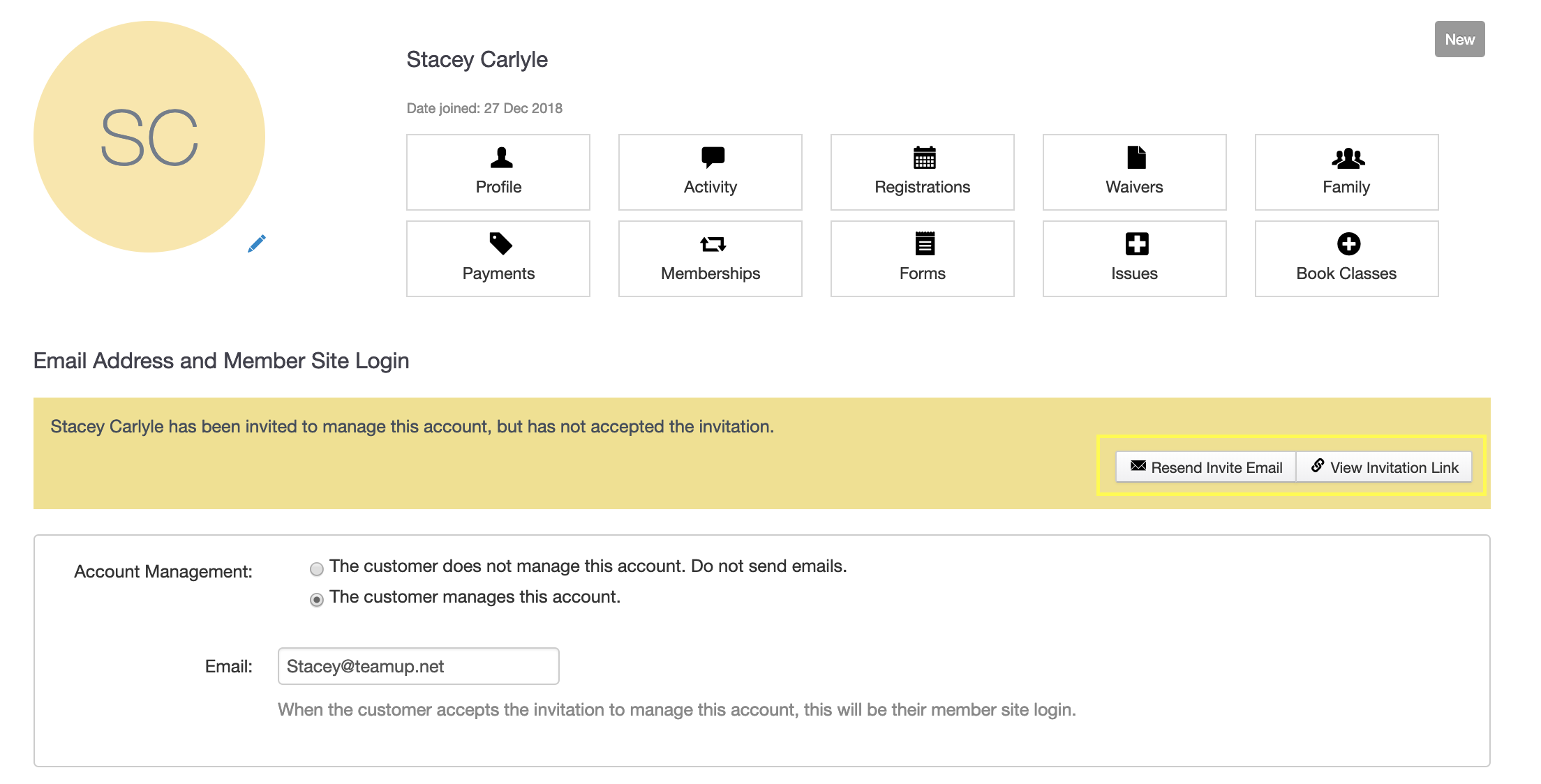
Task: Select 'The customer manages this account'
Action: 317,600
